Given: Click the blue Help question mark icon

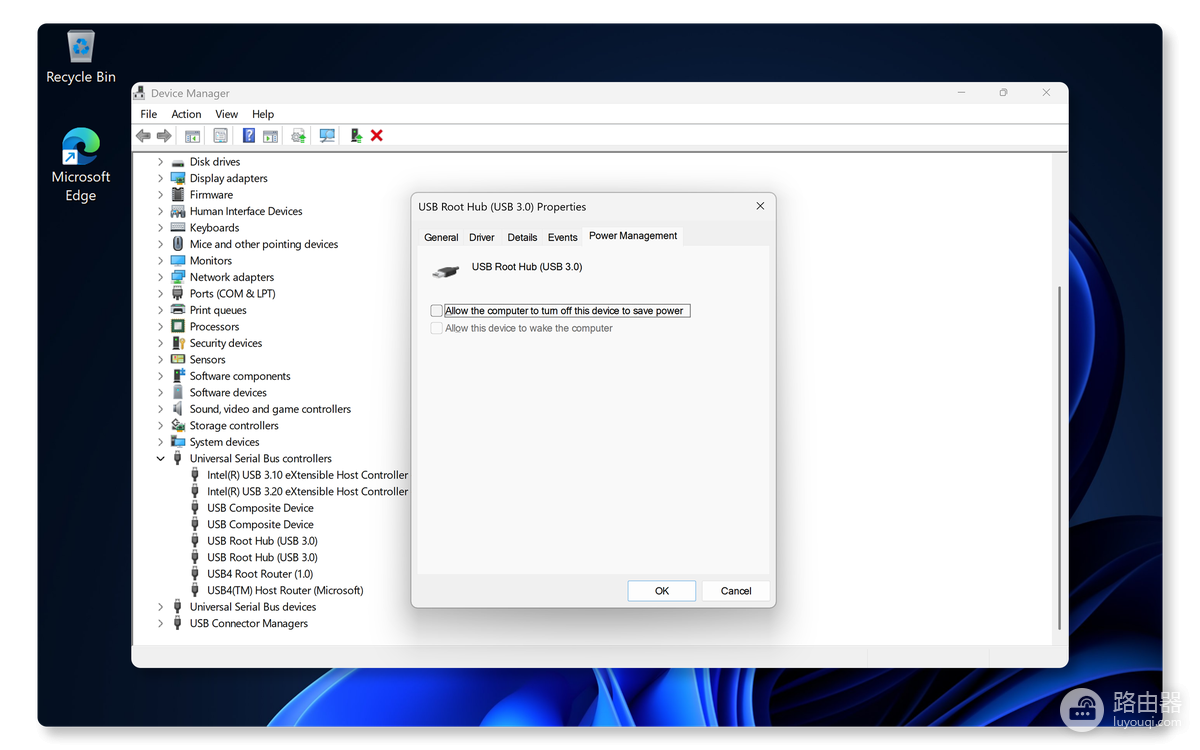Looking at the screenshot, I should pos(249,136).
